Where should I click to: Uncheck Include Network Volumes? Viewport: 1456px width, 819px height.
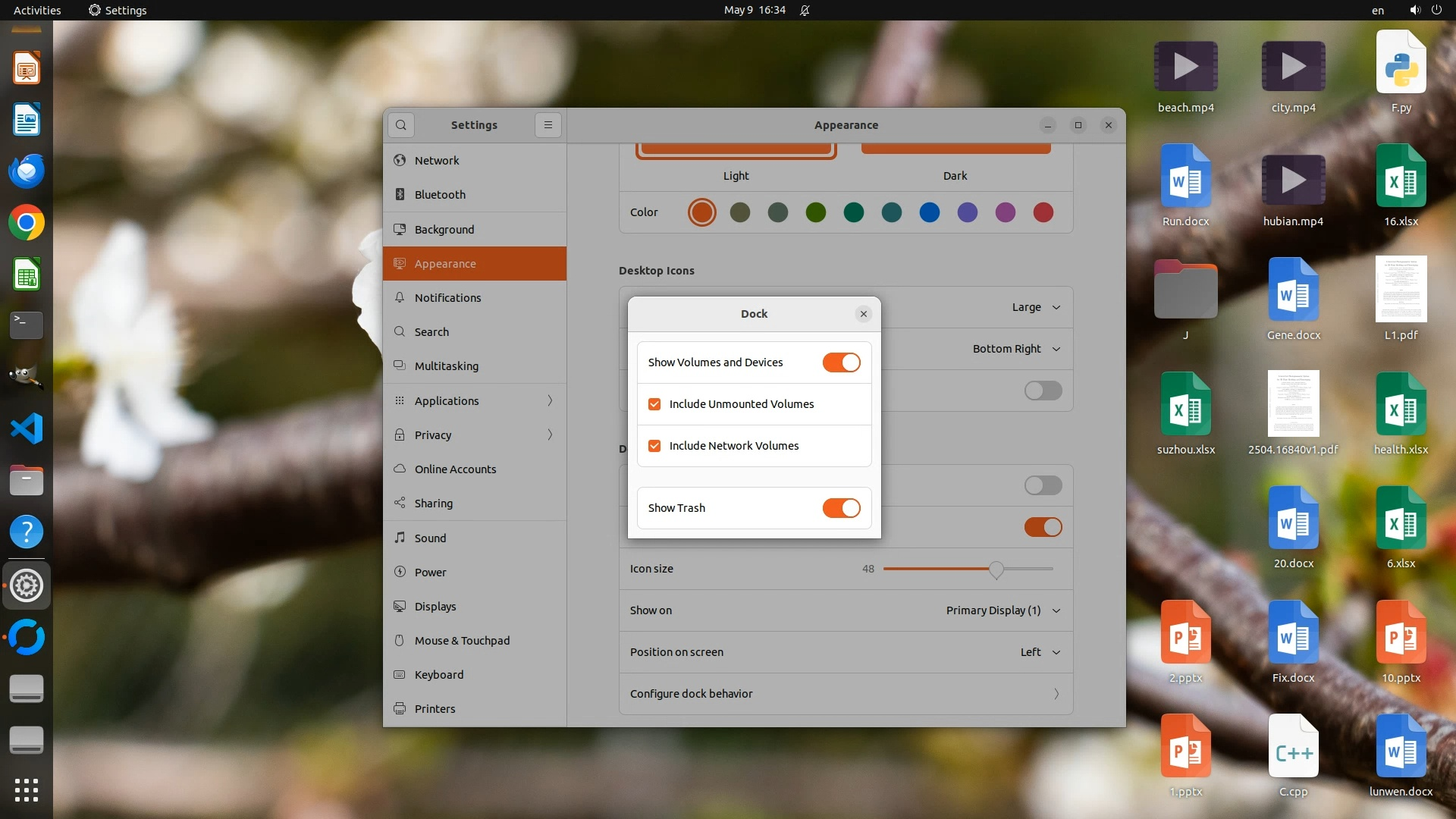coord(654,446)
